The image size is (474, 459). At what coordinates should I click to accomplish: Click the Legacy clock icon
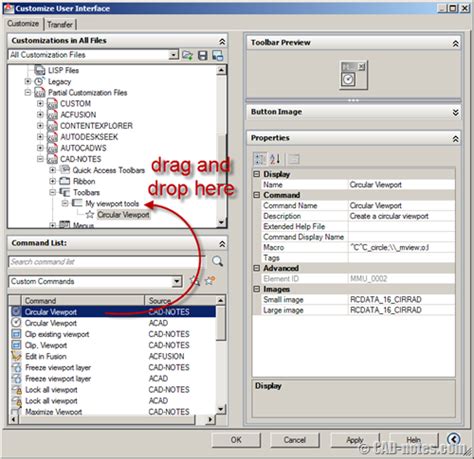(40, 81)
